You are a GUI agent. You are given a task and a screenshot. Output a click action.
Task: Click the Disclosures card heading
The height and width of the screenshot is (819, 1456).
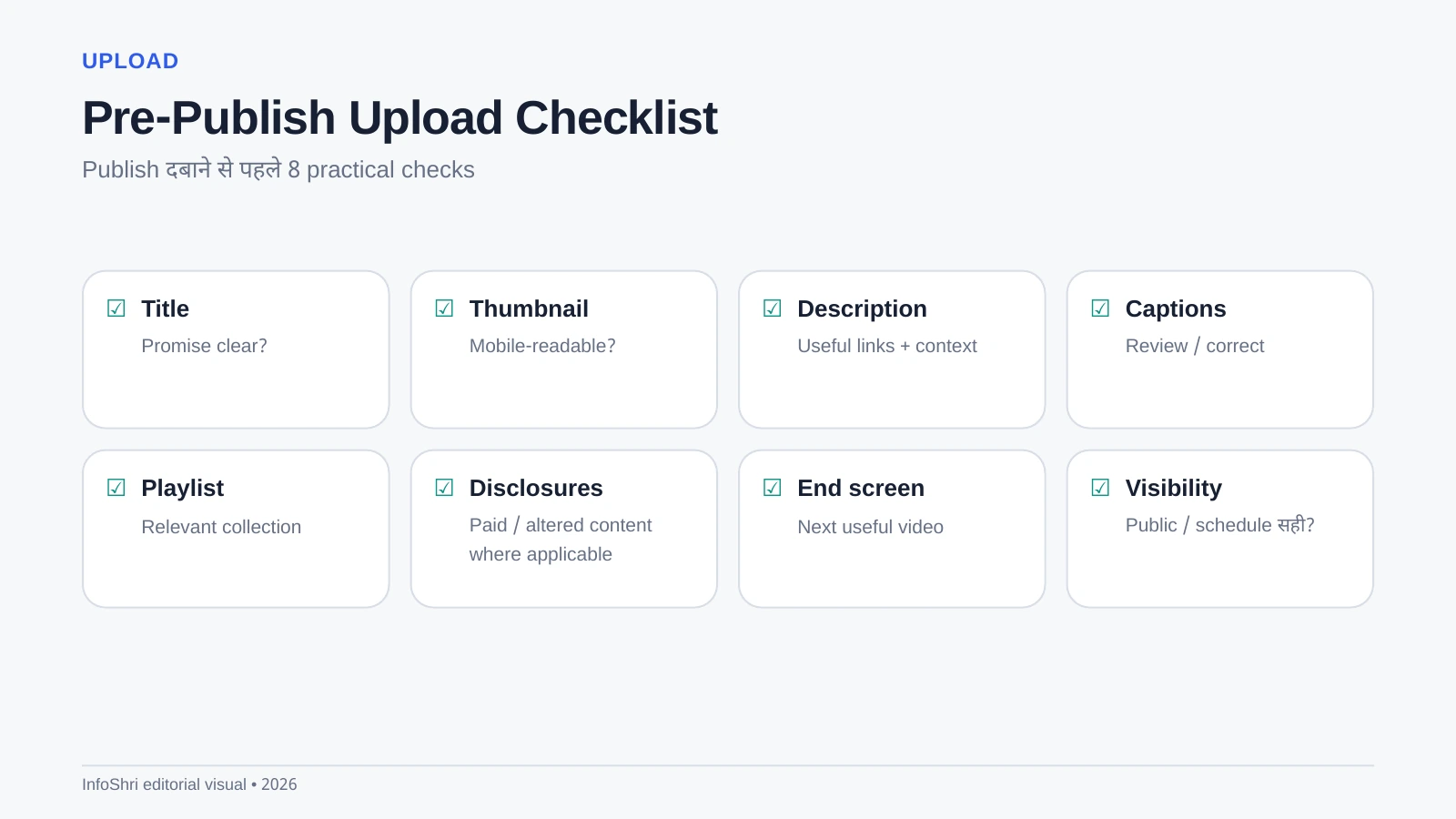pyautogui.click(x=536, y=488)
